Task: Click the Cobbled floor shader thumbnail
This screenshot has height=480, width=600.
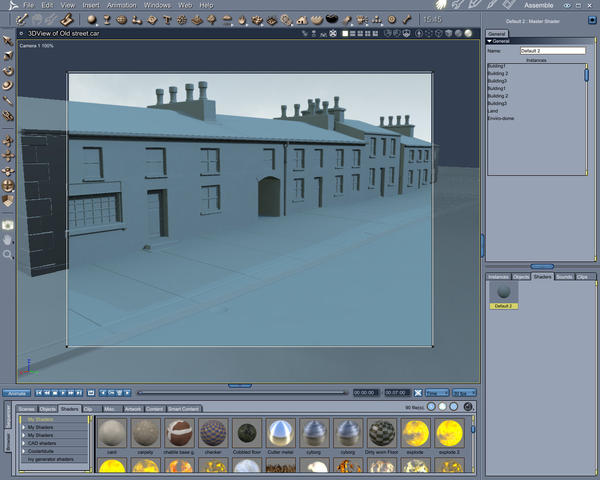Action: [247, 433]
